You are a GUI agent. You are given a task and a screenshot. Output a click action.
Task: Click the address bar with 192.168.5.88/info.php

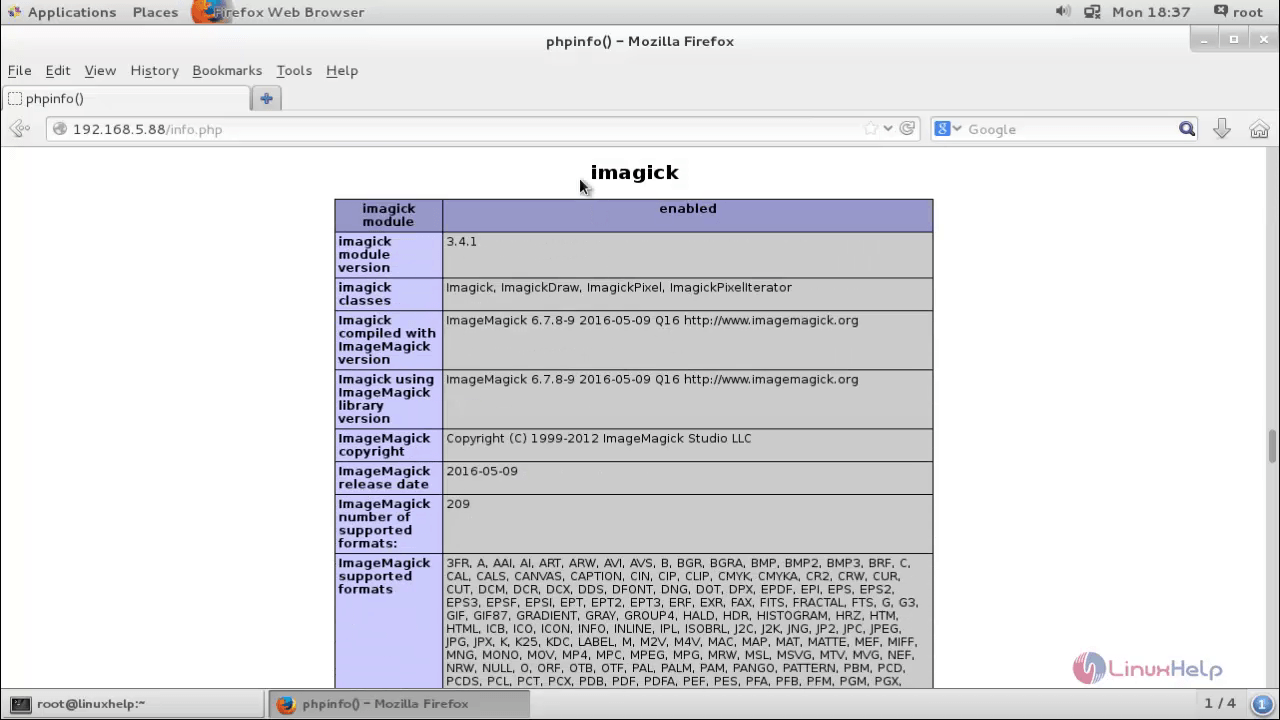(460, 129)
